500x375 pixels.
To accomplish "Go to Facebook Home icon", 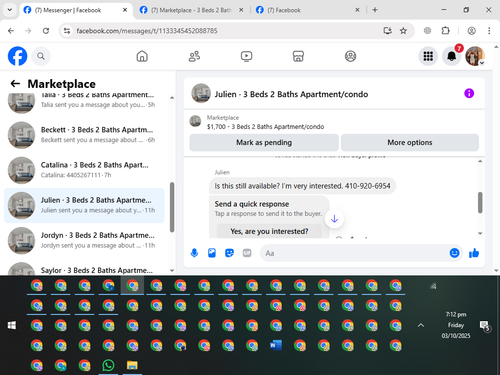I will click(142, 56).
